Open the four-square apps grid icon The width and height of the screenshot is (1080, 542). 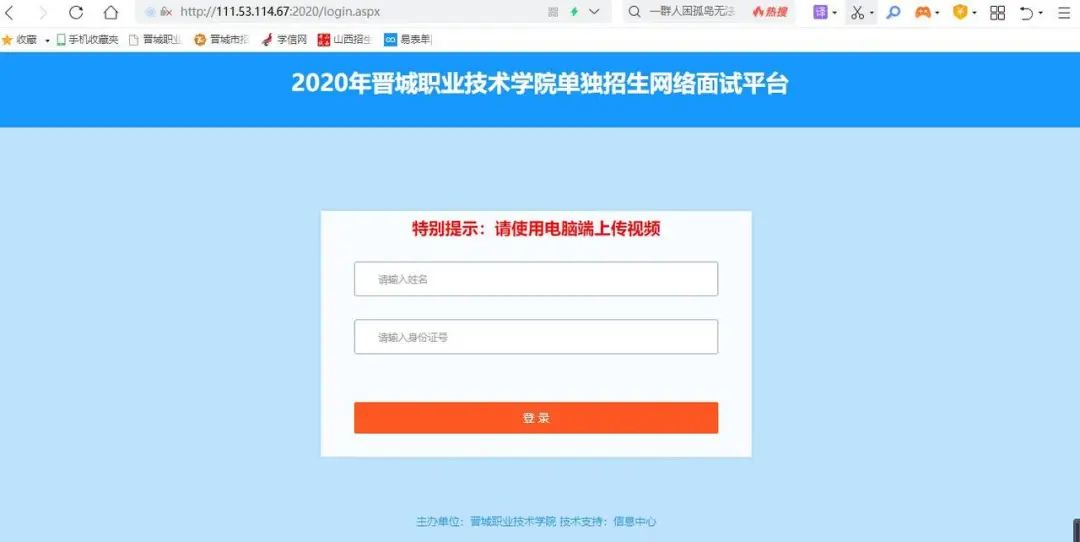997,12
